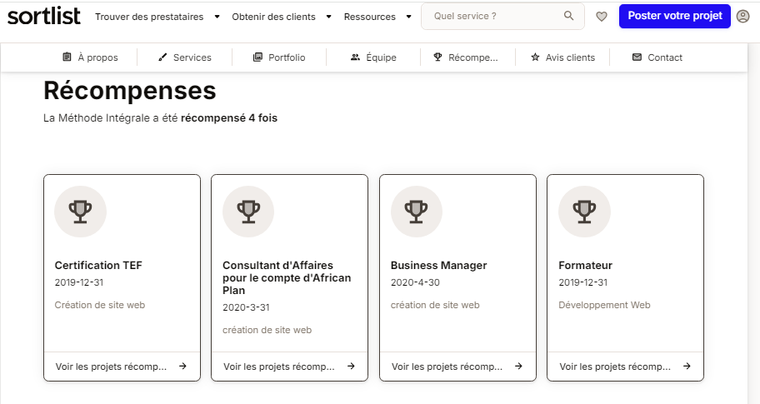Viewport: 760px width, 404px height.
Task: Click the trophy icon on Certification TEF card
Action: (x=80, y=211)
